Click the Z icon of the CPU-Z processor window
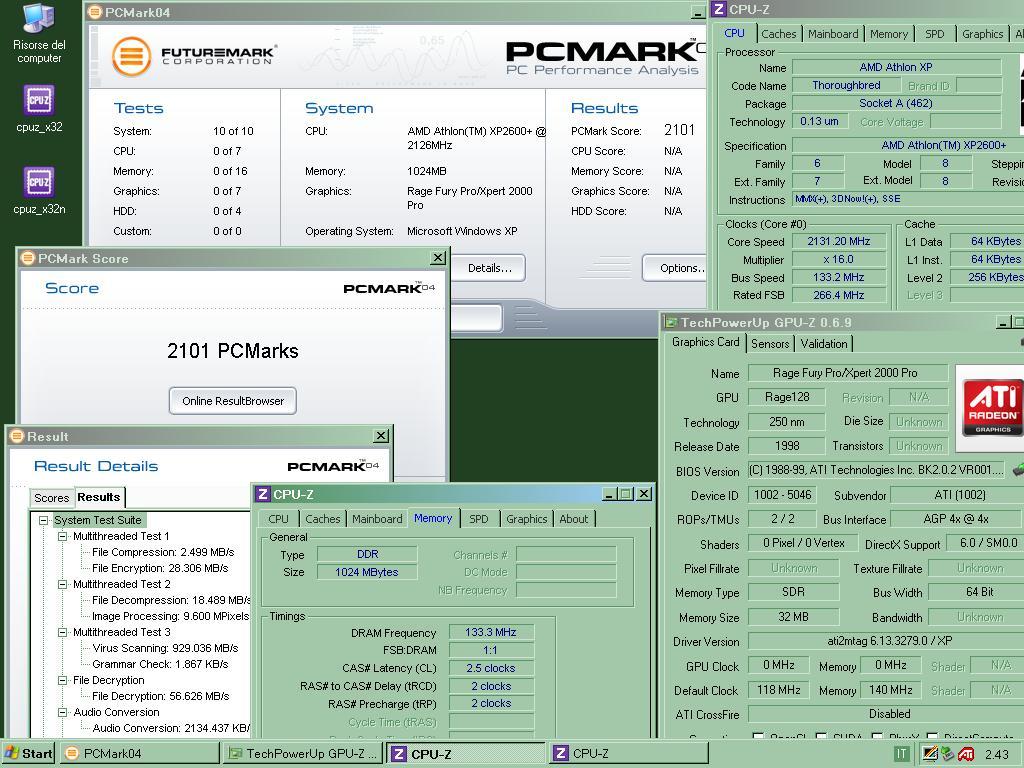This screenshot has width=1024, height=768. 719,9
